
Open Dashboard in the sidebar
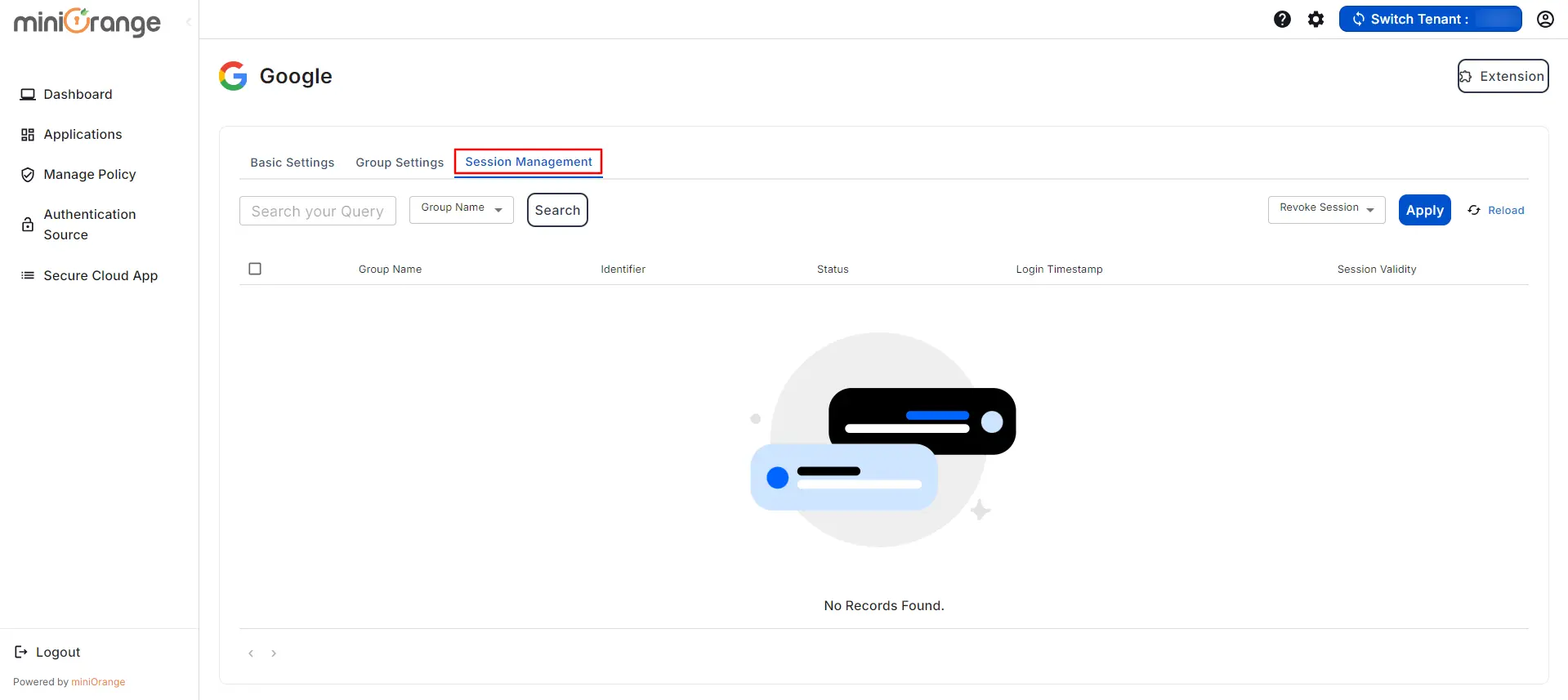[78, 95]
